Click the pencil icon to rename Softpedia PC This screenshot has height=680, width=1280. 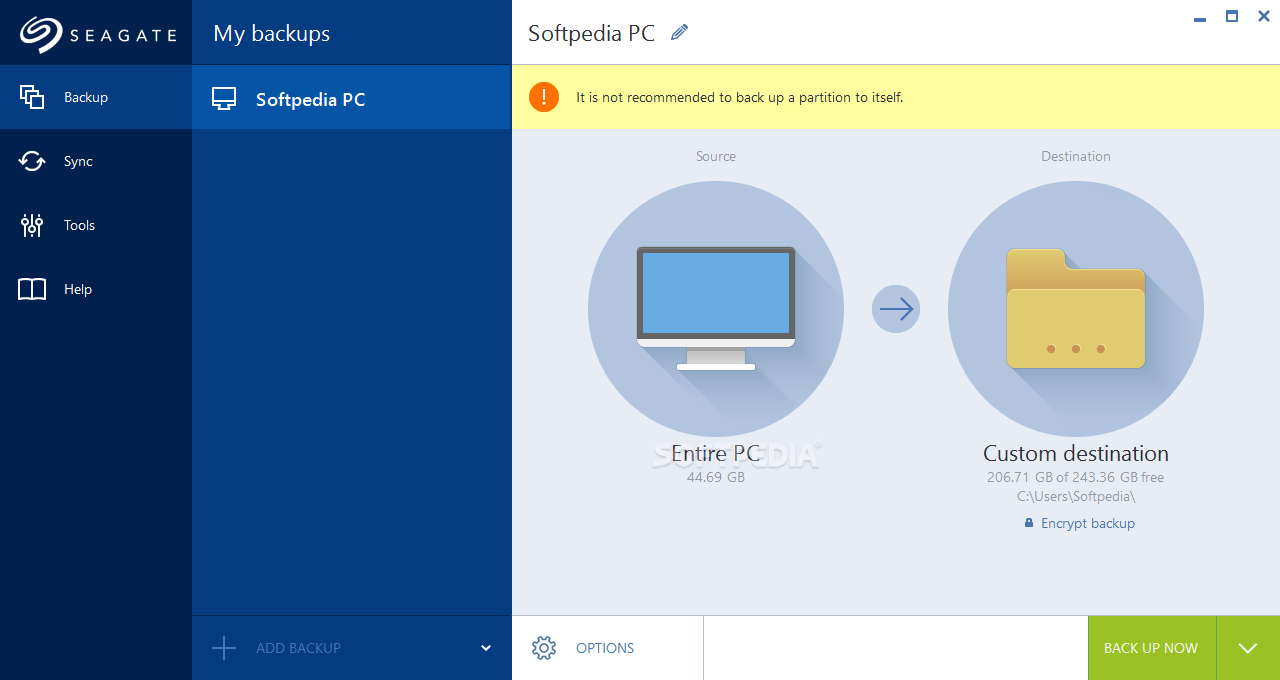point(679,32)
